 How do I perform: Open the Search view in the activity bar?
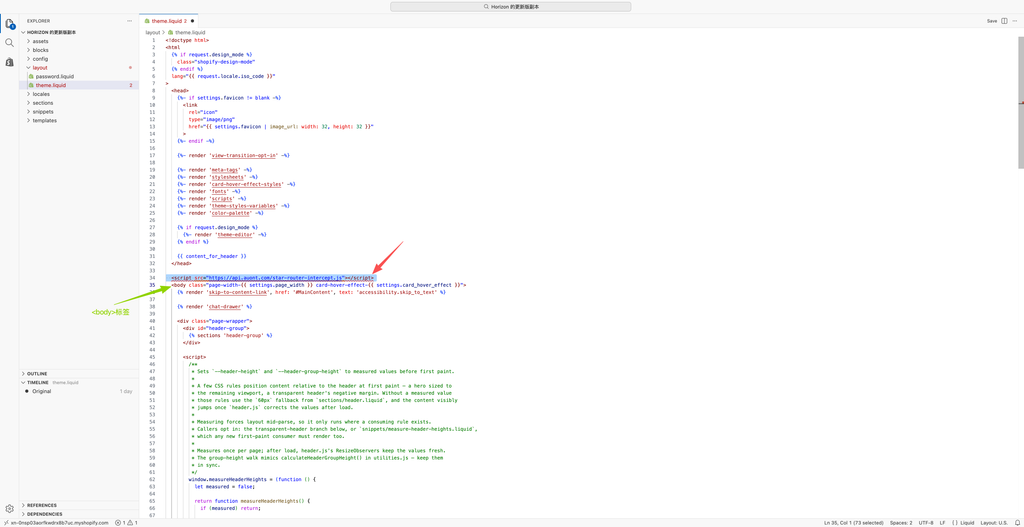pos(10,42)
